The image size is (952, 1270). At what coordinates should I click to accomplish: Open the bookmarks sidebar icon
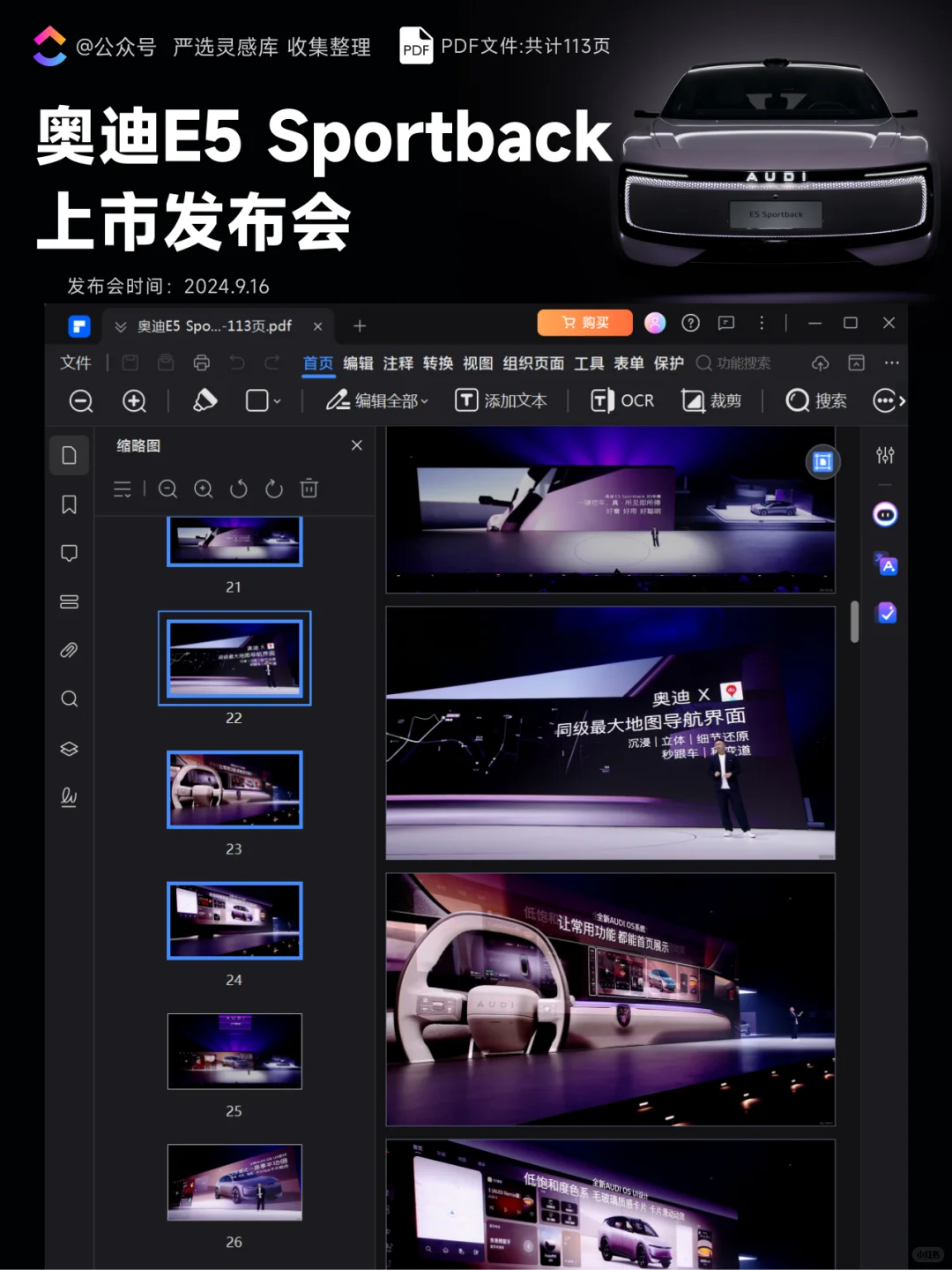click(x=69, y=504)
